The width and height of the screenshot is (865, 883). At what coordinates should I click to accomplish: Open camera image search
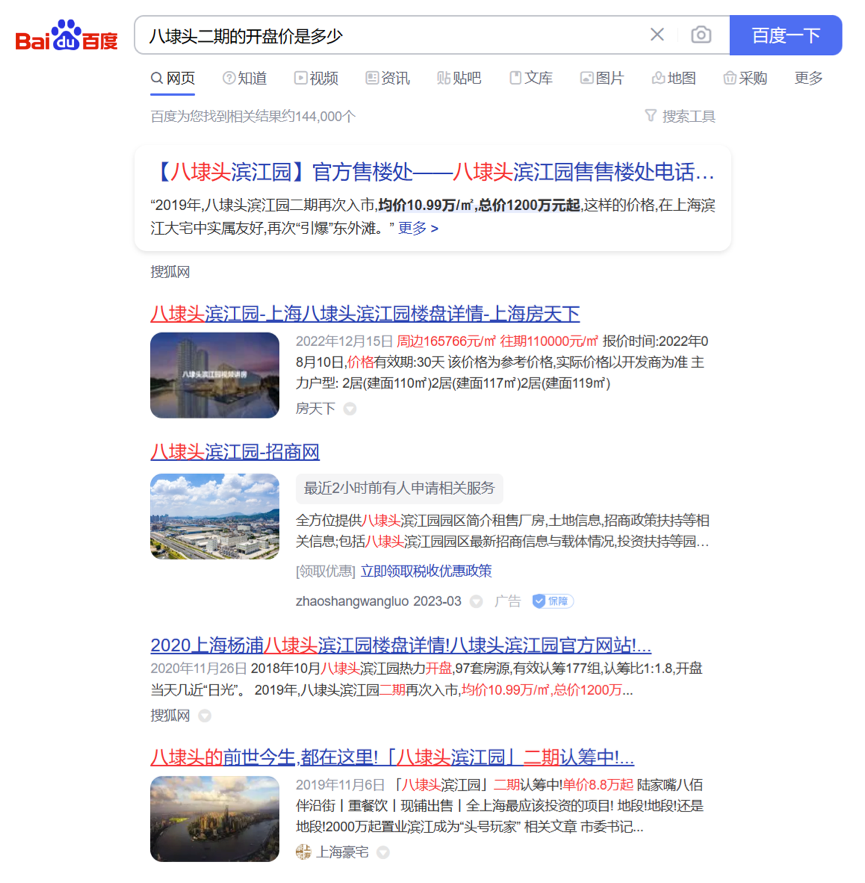[x=701, y=35]
